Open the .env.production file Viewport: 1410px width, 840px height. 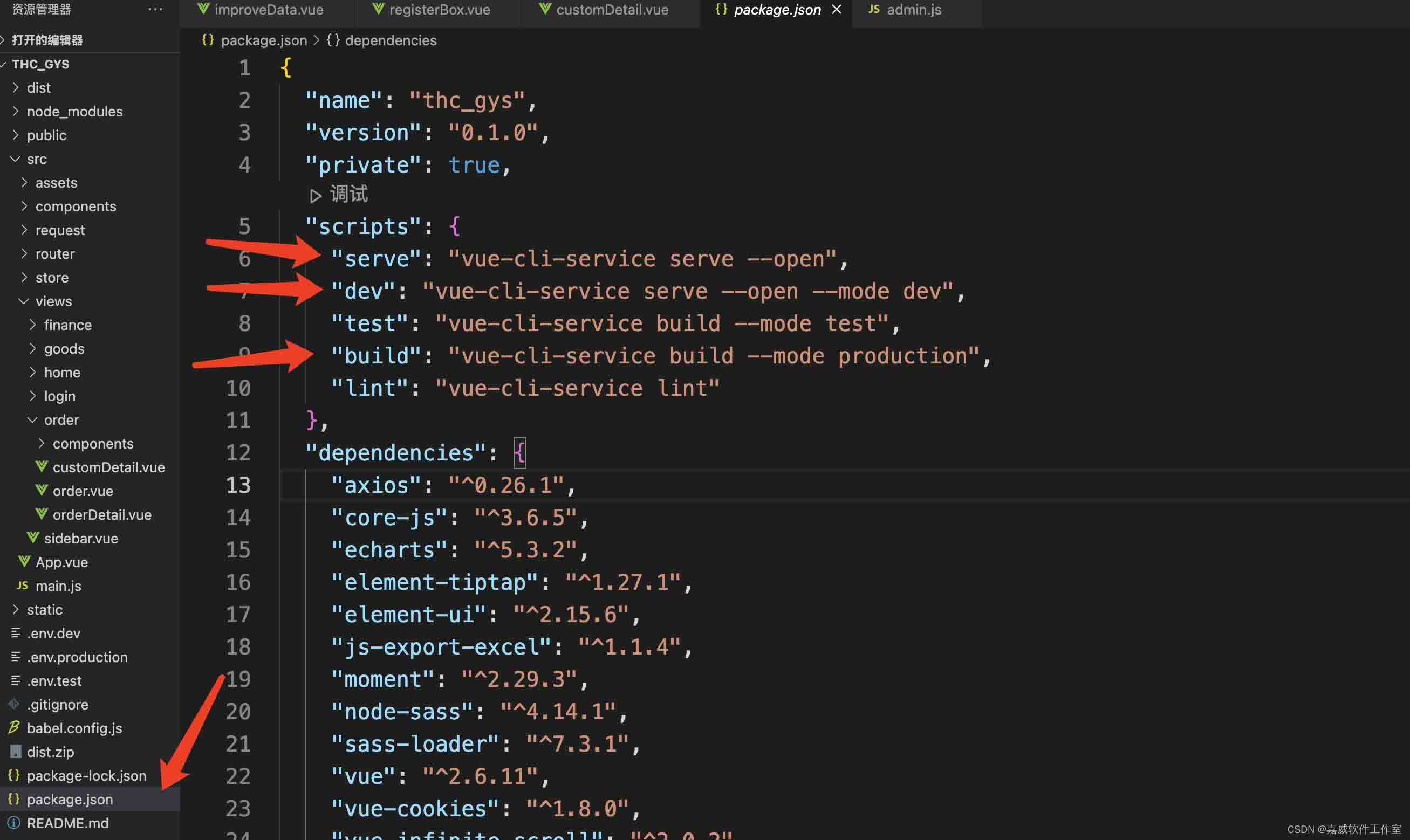click(x=77, y=657)
